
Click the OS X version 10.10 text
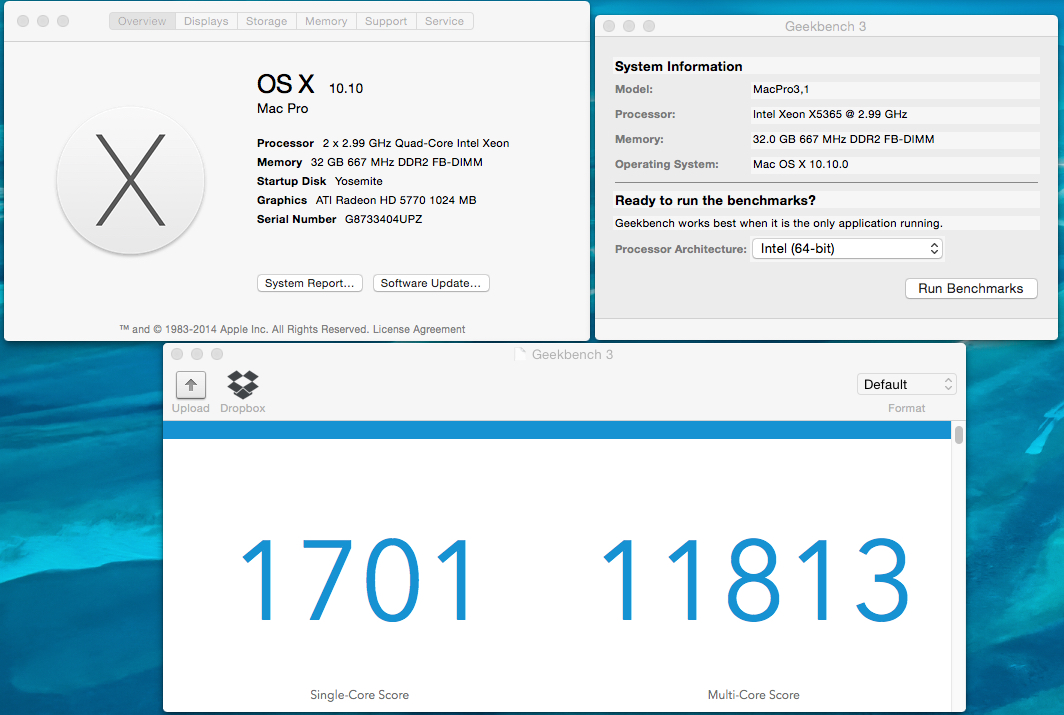[345, 88]
